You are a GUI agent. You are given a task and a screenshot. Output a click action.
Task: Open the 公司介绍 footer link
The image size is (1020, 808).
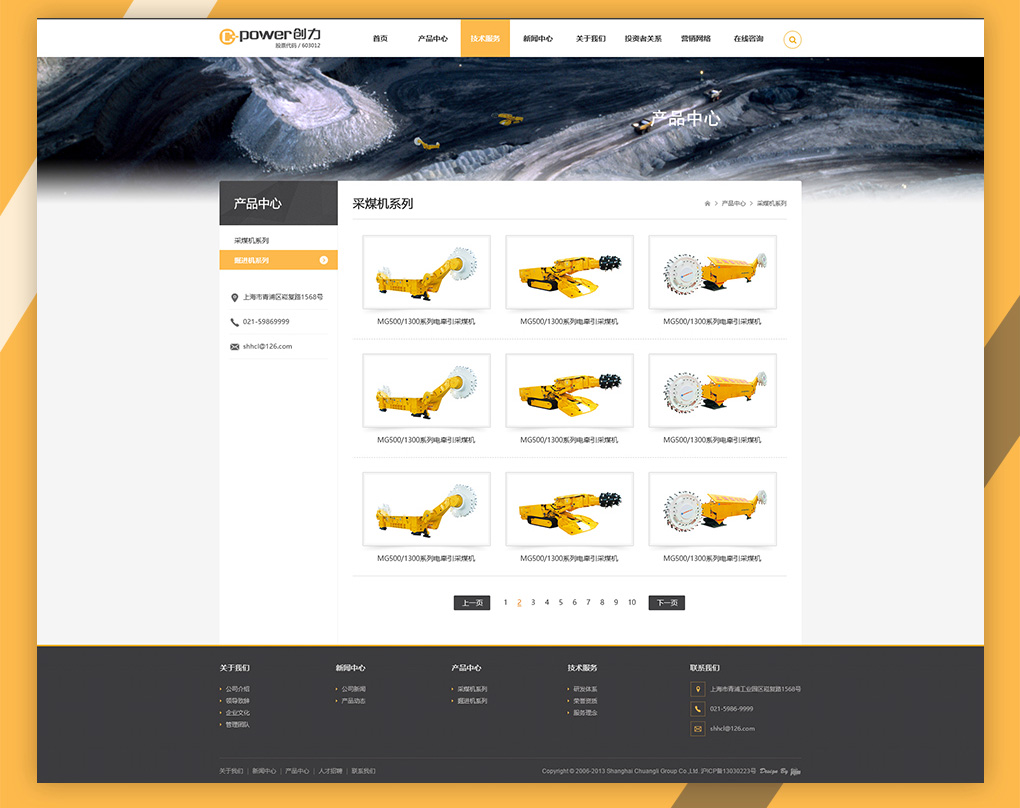(237, 689)
